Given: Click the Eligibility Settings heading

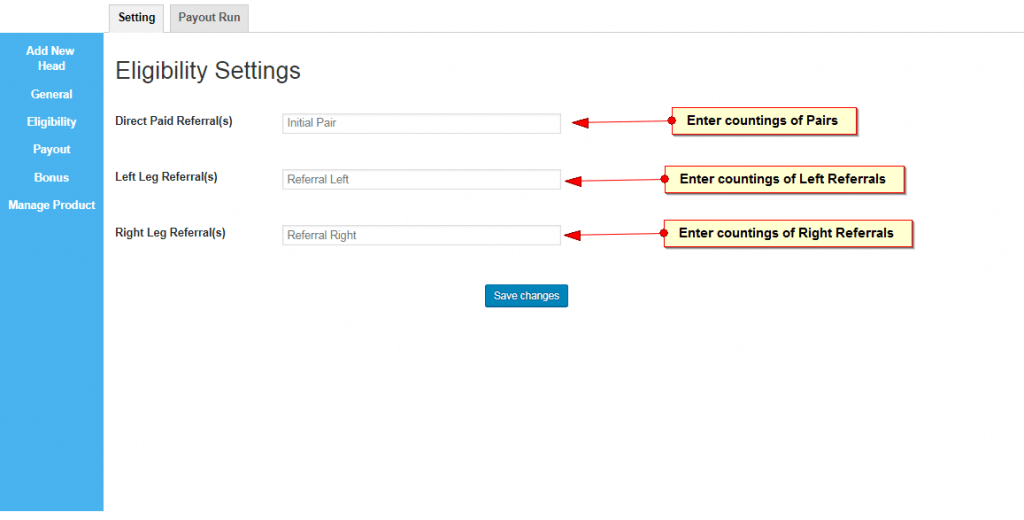Looking at the screenshot, I should click(x=208, y=71).
